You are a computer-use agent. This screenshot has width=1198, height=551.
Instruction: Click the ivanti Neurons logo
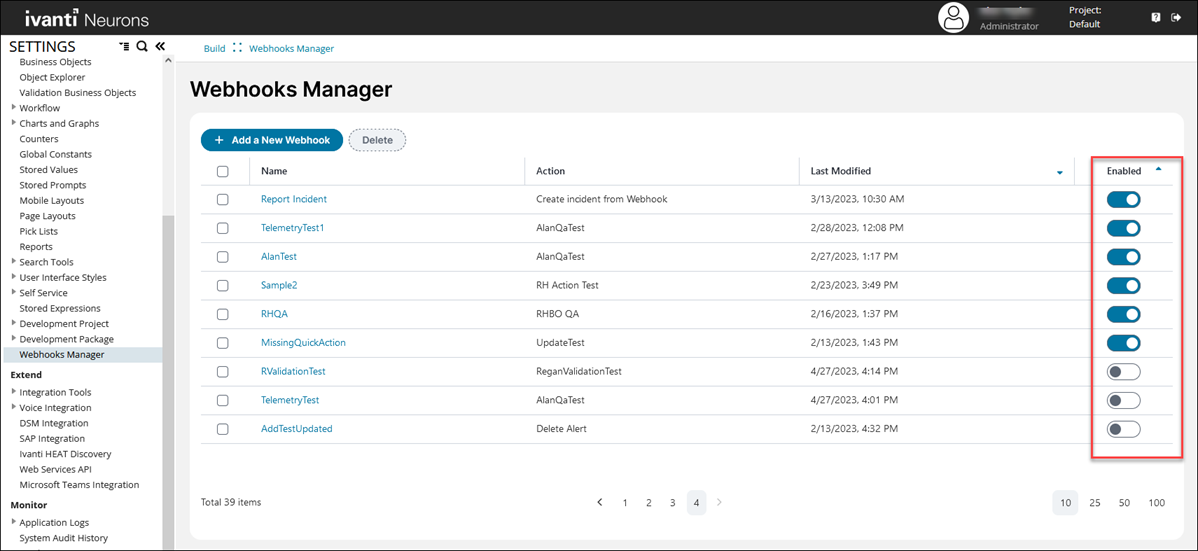pyautogui.click(x=87, y=19)
